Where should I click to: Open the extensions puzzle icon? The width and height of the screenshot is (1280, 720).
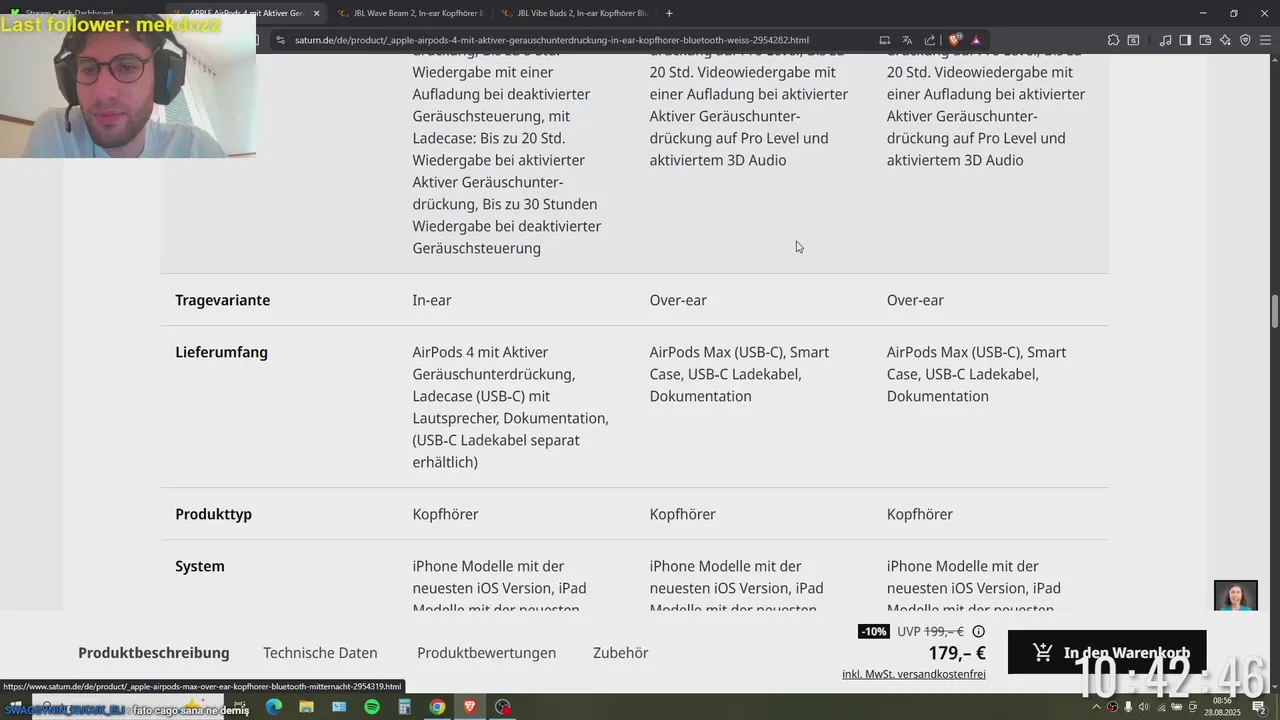pyautogui.click(x=1113, y=40)
